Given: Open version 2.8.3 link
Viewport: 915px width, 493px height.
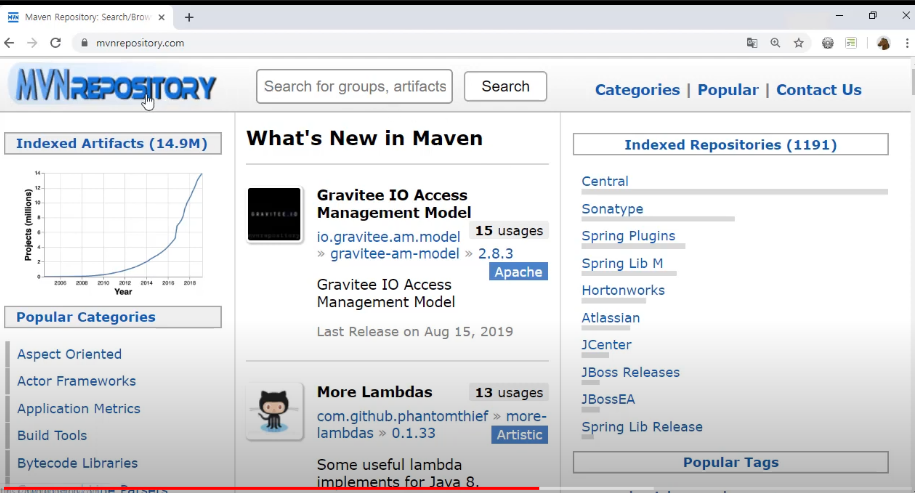Looking at the screenshot, I should point(495,254).
